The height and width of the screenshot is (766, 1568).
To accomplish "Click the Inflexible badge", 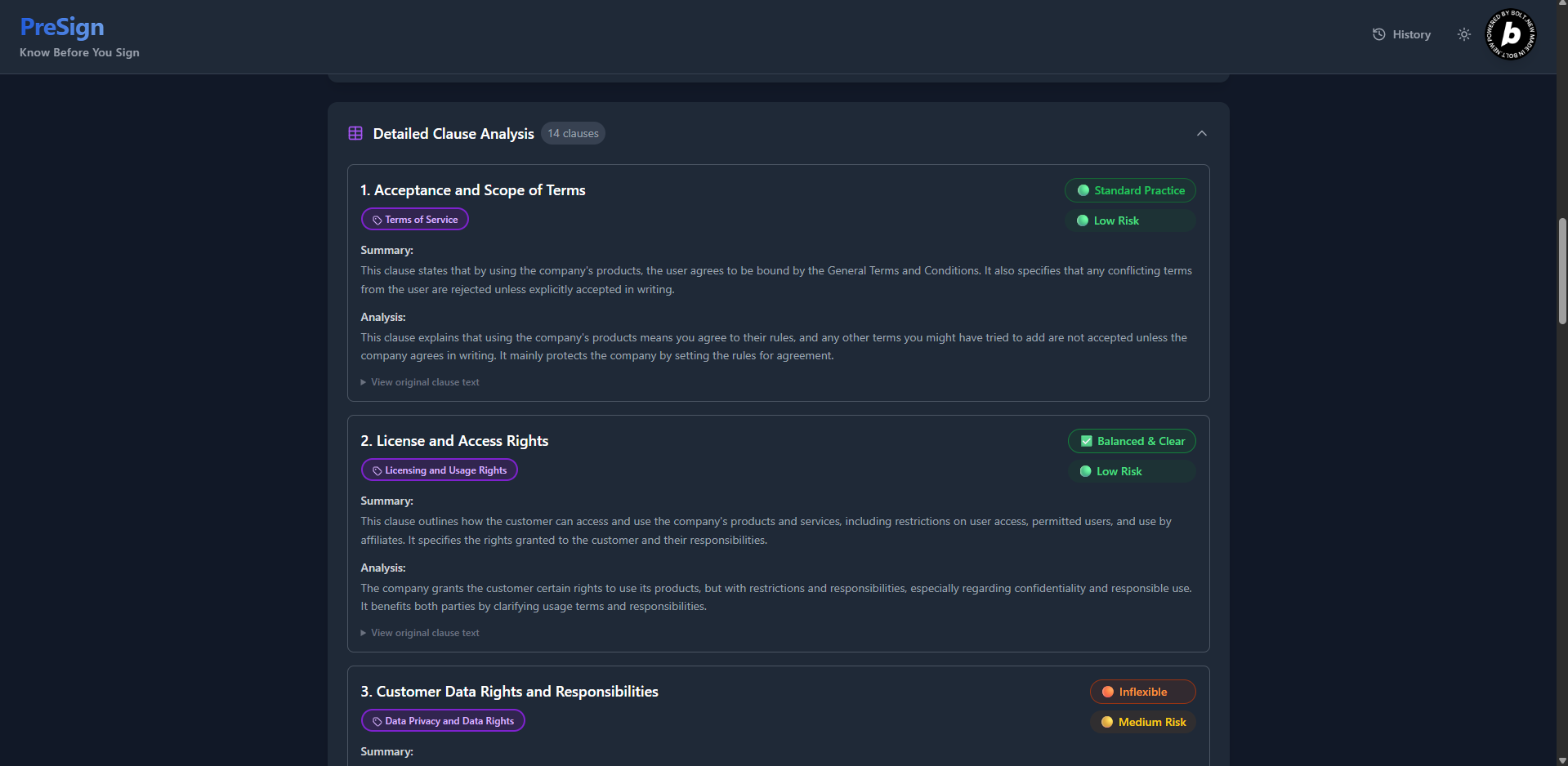I will click(1143, 692).
